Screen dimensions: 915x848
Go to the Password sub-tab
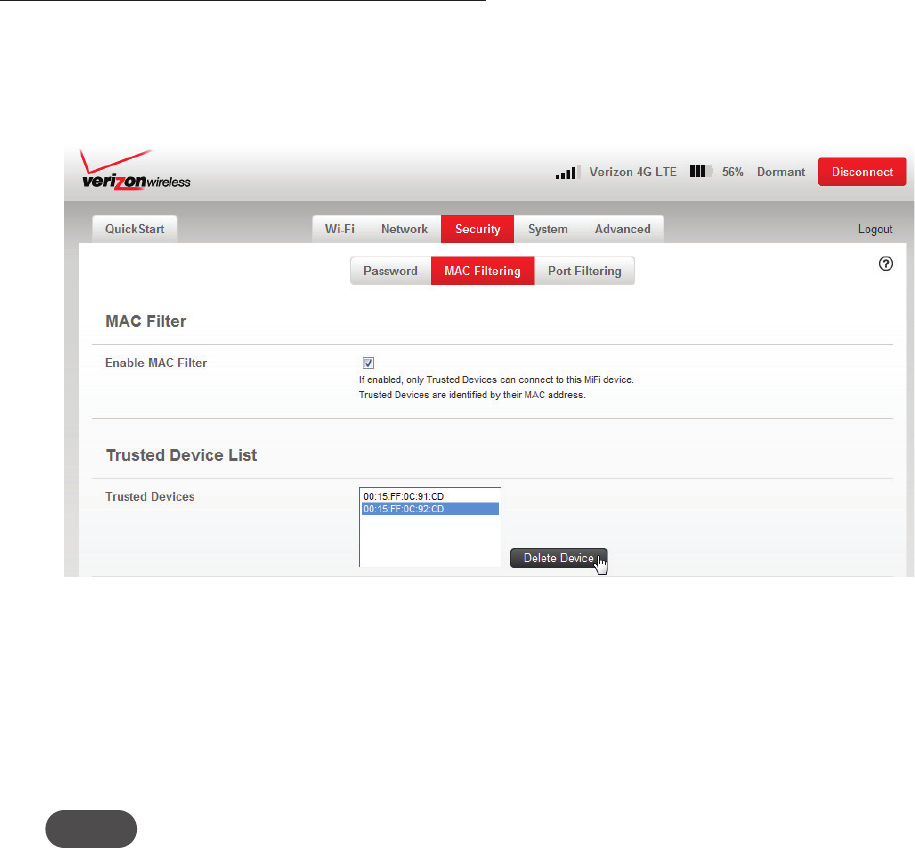point(390,271)
